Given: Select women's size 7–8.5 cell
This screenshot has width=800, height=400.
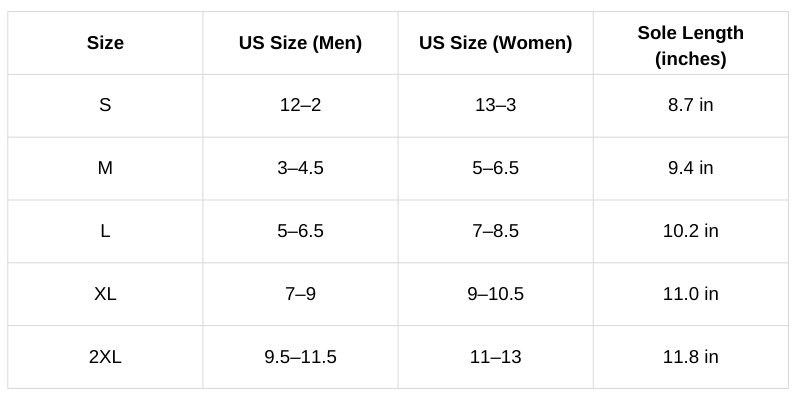Looking at the screenshot, I should click(x=495, y=231).
